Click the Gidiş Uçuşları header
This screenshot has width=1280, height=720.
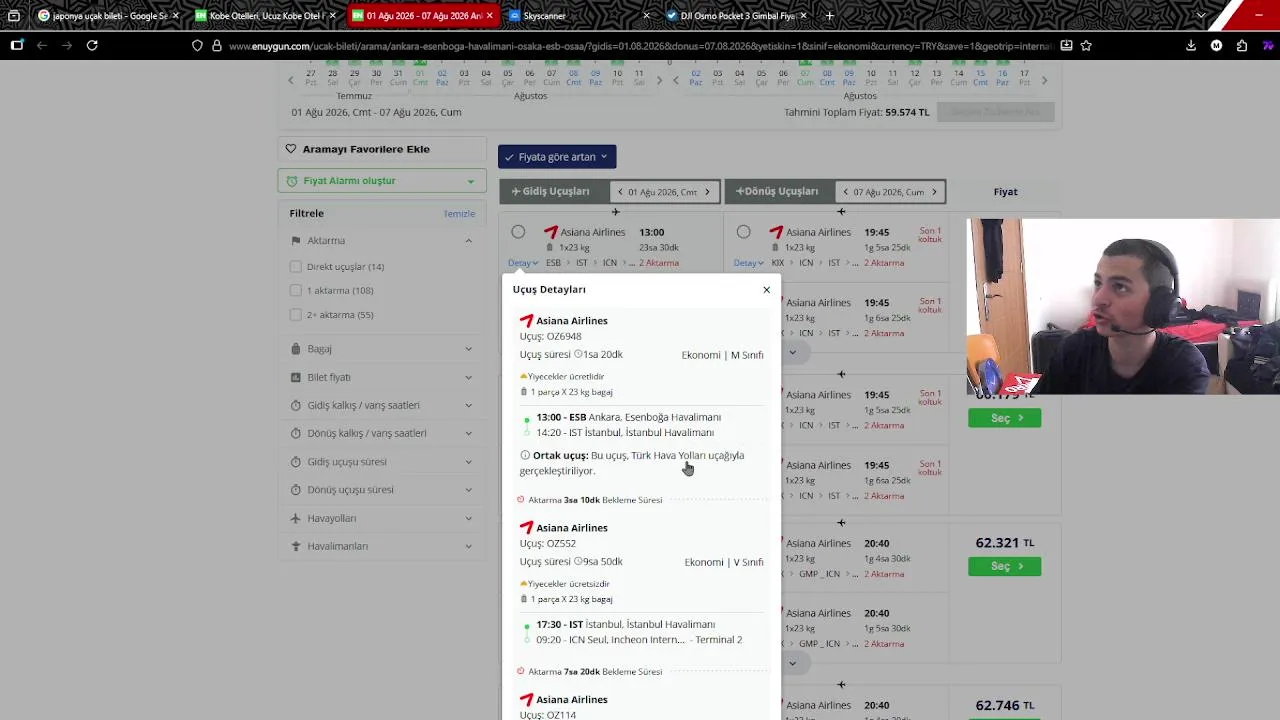551,192
